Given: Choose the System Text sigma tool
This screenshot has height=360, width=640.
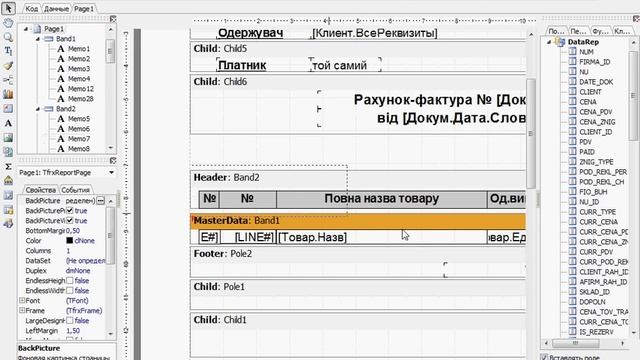Looking at the screenshot, I should [8, 166].
